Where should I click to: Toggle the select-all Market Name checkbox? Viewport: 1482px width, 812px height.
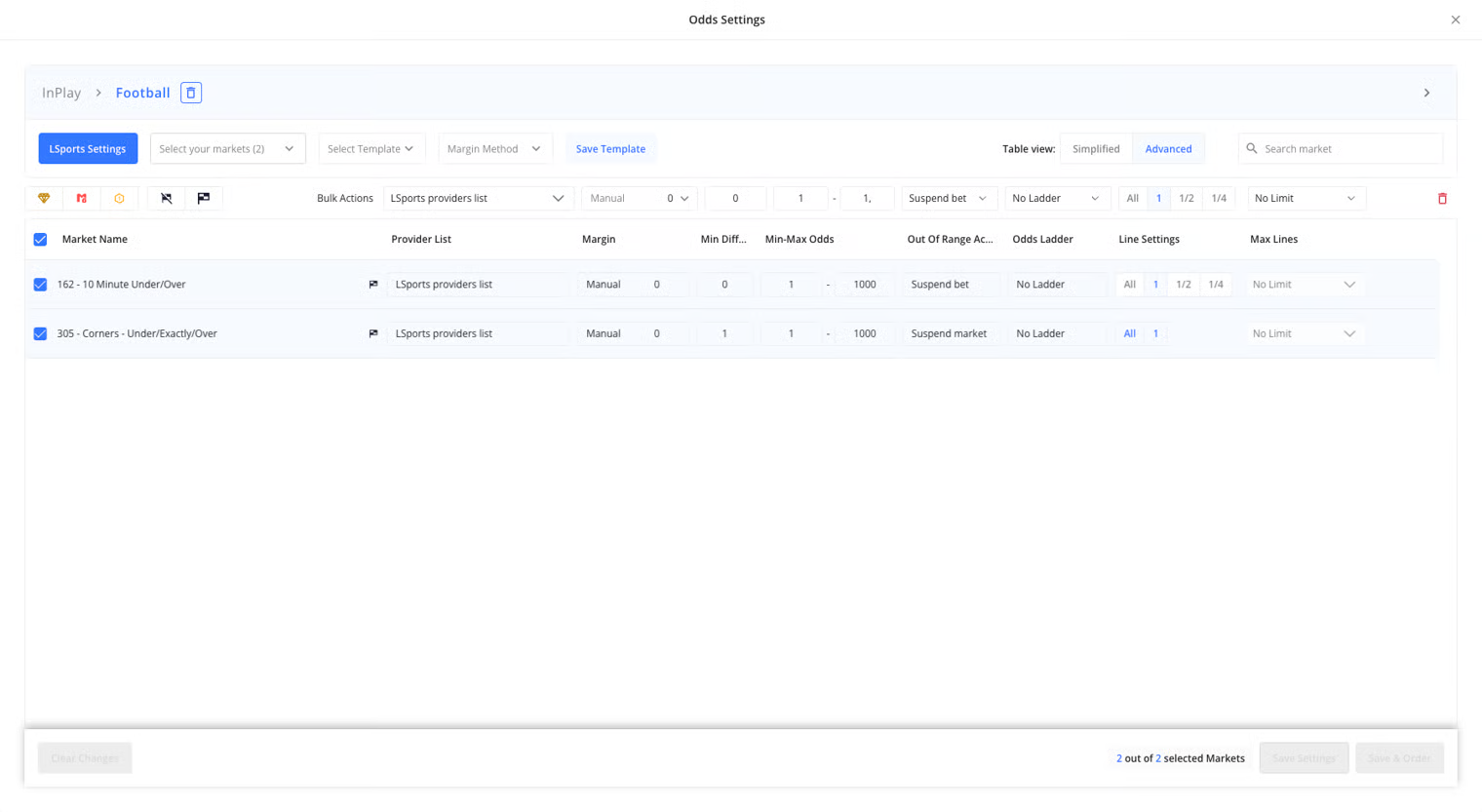pyautogui.click(x=40, y=240)
